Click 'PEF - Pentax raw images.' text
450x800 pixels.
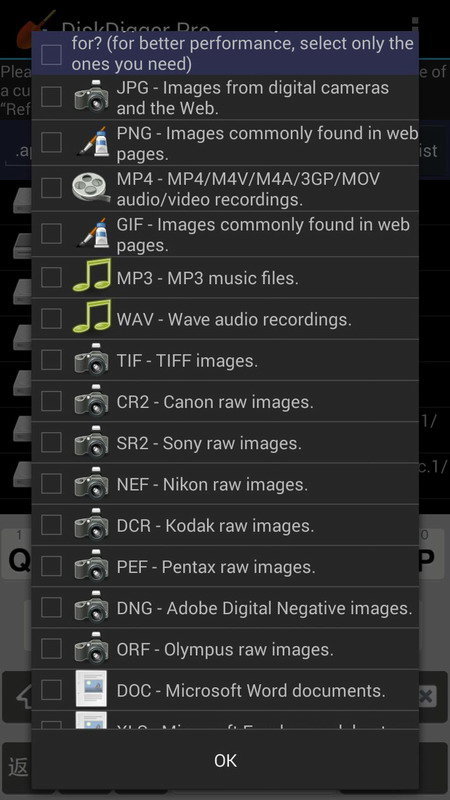coord(216,567)
